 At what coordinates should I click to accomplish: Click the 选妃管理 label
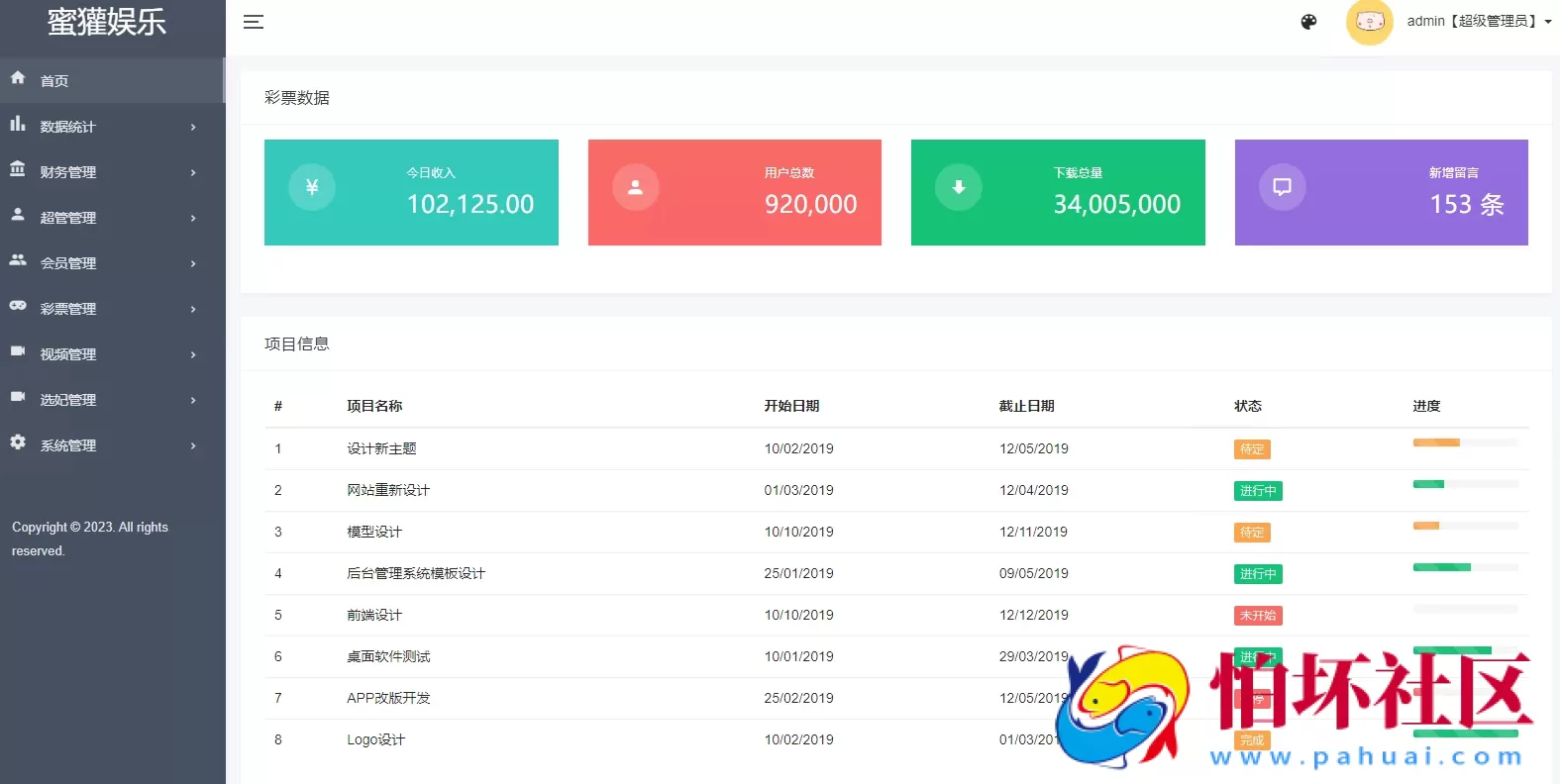click(x=68, y=400)
